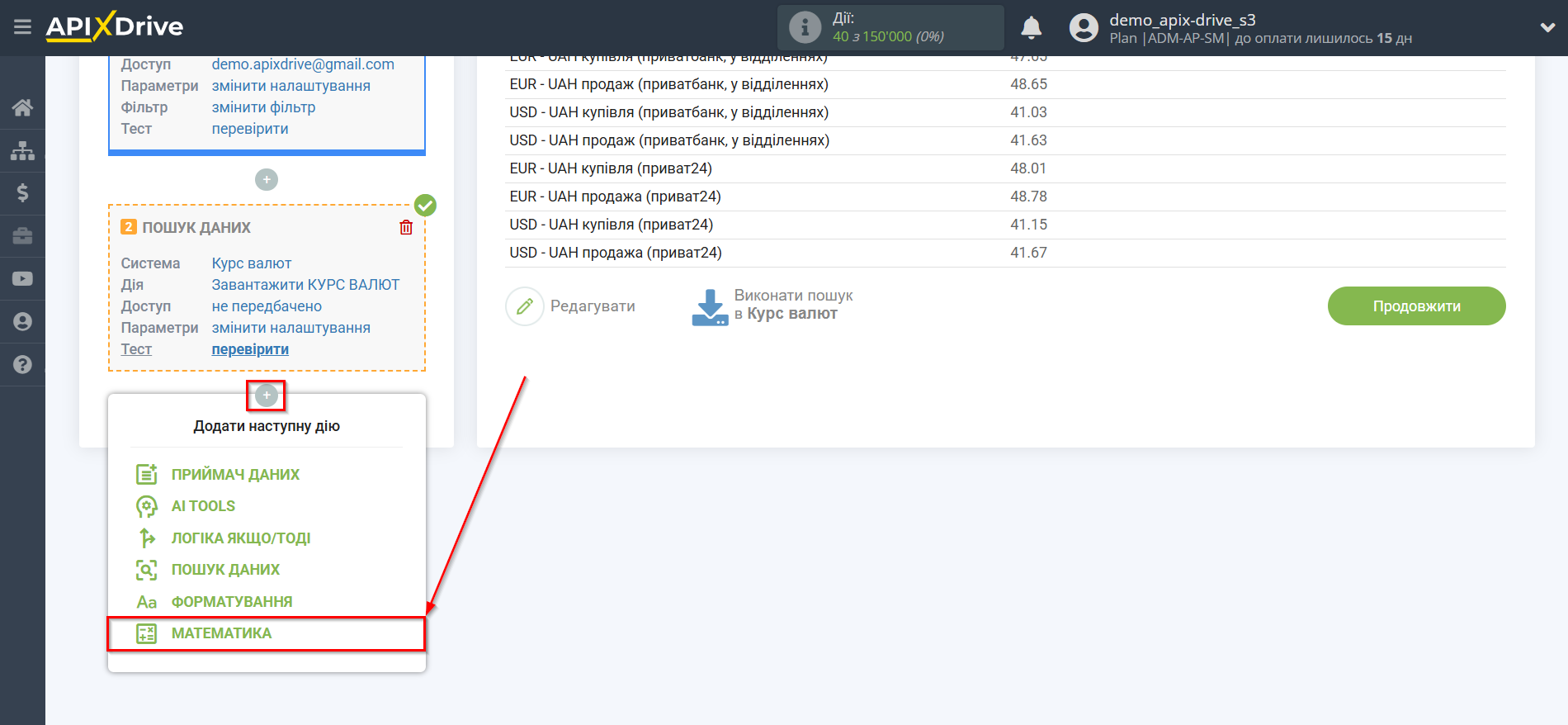
Task: Click the download search icon
Action: (710, 306)
